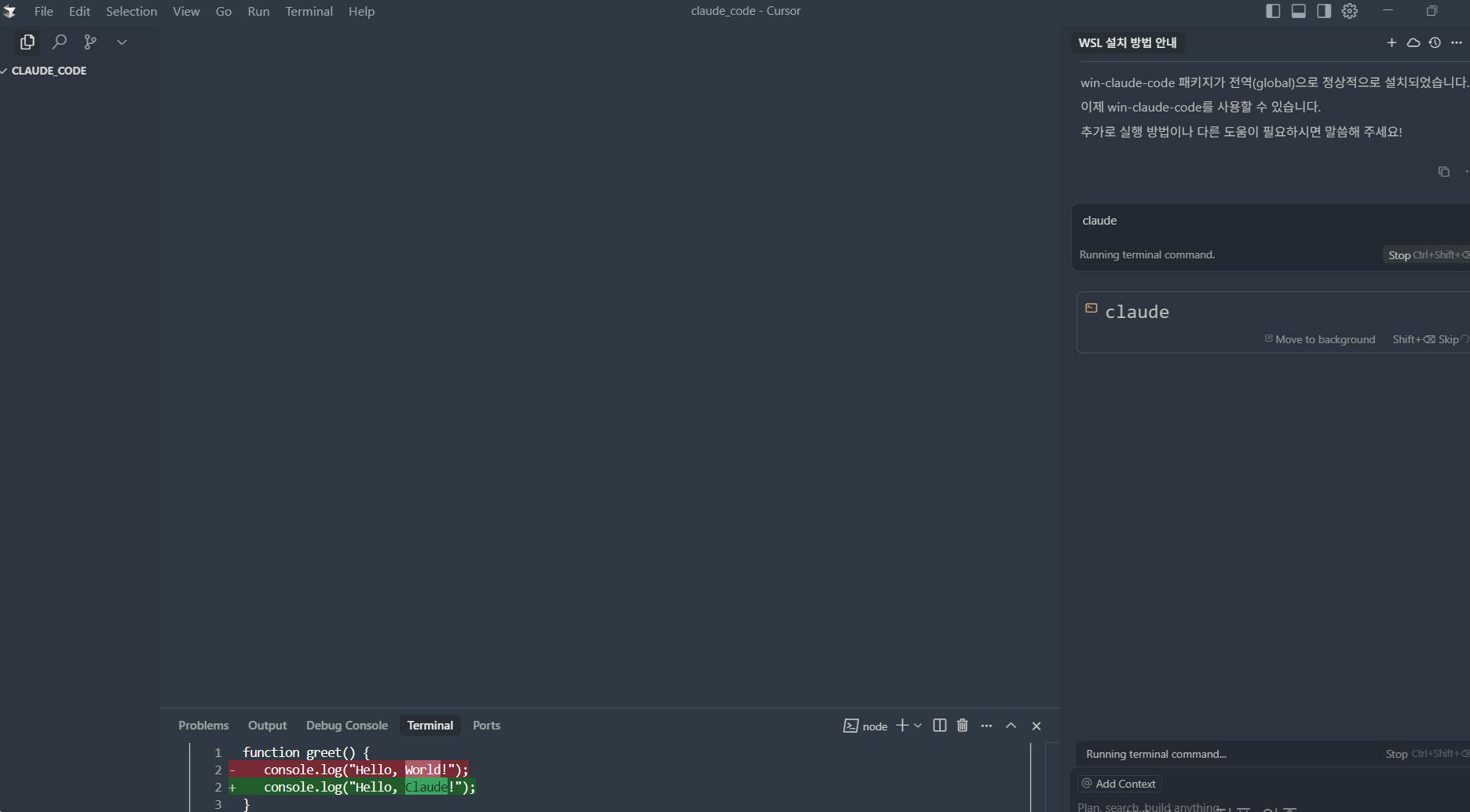Open the Run menu
This screenshot has height=812, width=1470.
pos(258,11)
